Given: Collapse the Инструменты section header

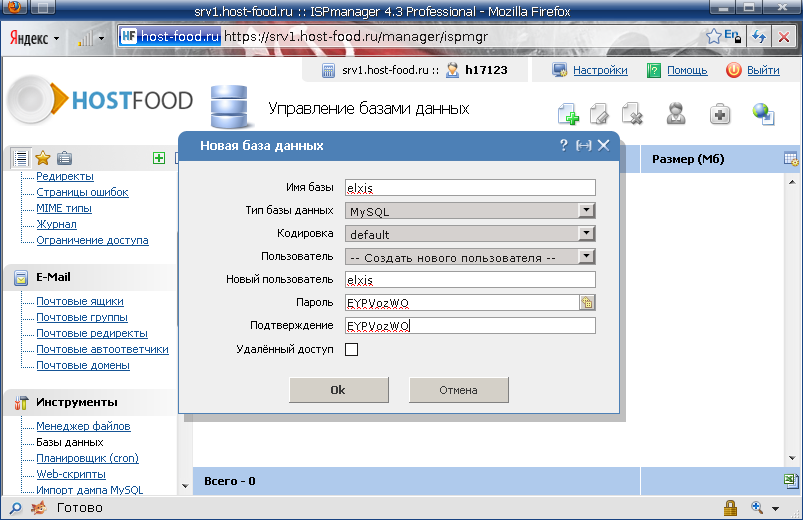Looking at the screenshot, I should (x=91, y=402).
